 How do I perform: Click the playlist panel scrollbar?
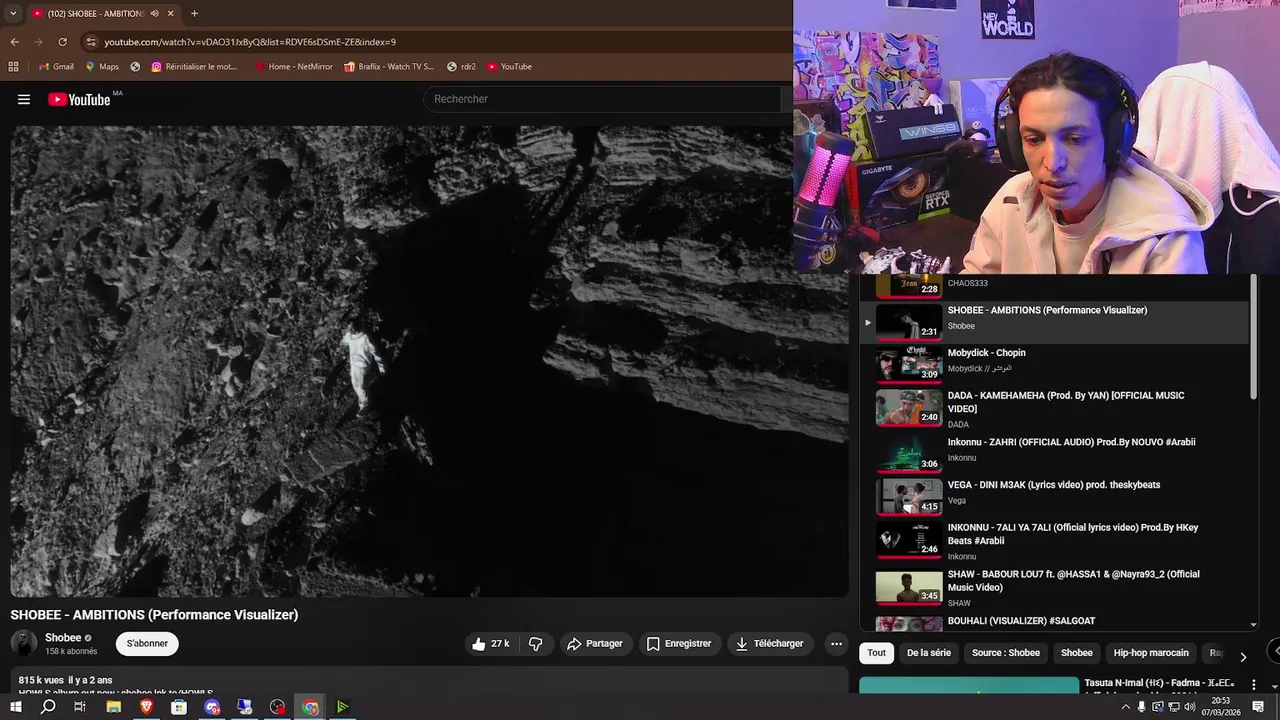point(1253,338)
